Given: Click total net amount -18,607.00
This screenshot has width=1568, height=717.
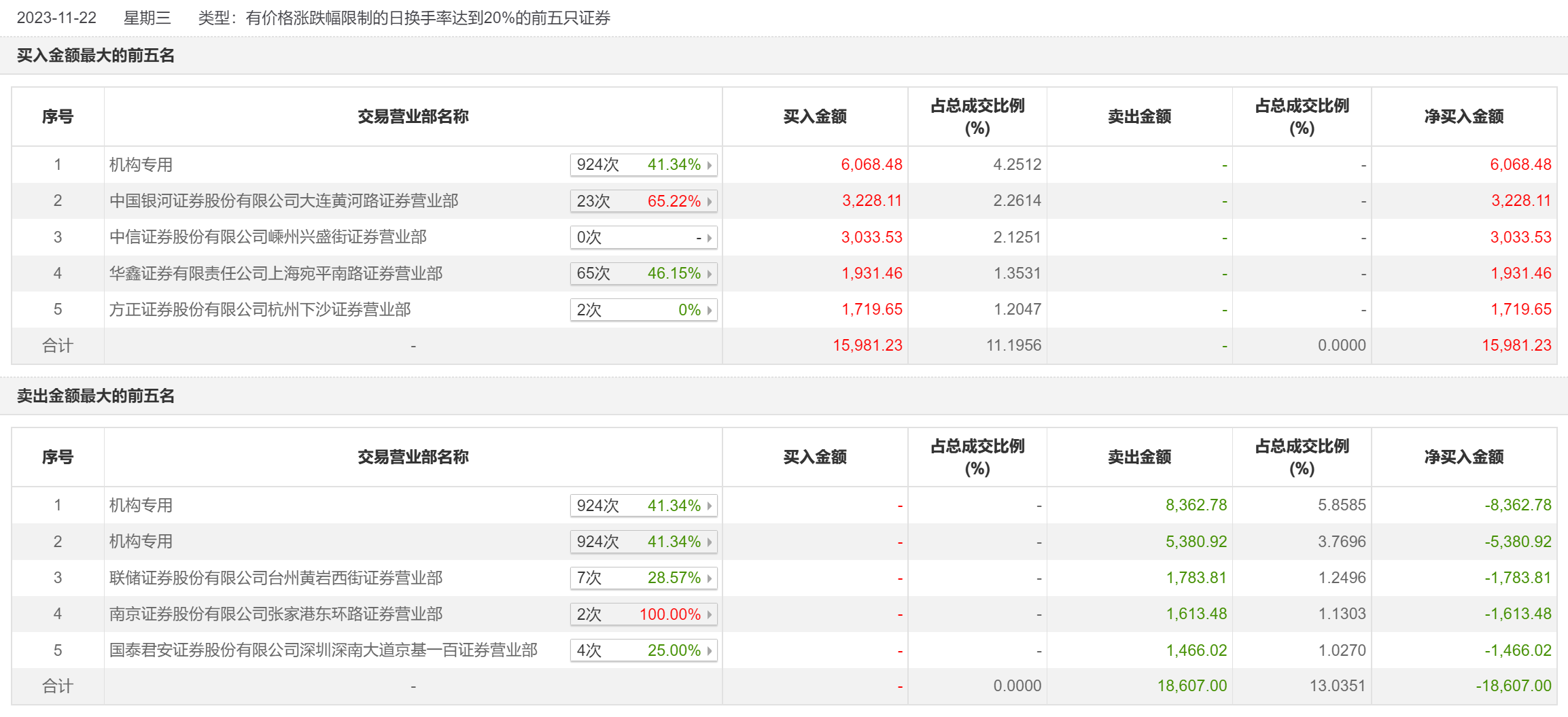Looking at the screenshot, I should click(x=1514, y=686).
